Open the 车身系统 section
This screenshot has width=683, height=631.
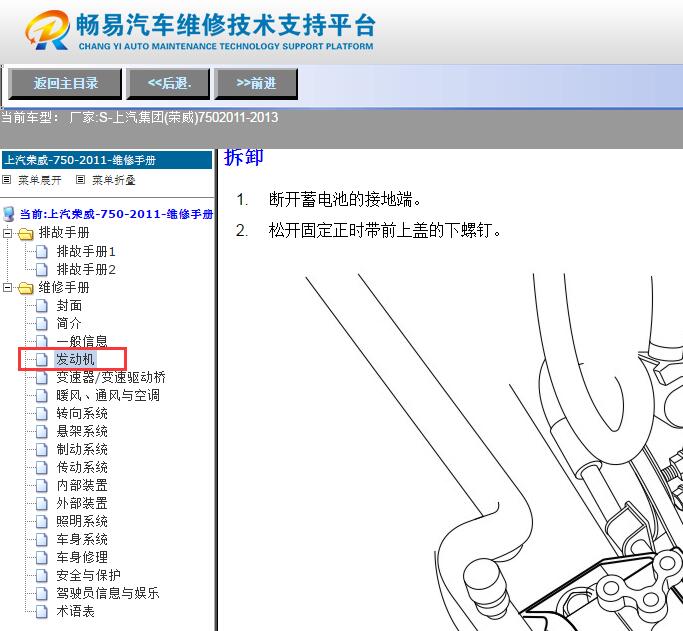point(81,539)
